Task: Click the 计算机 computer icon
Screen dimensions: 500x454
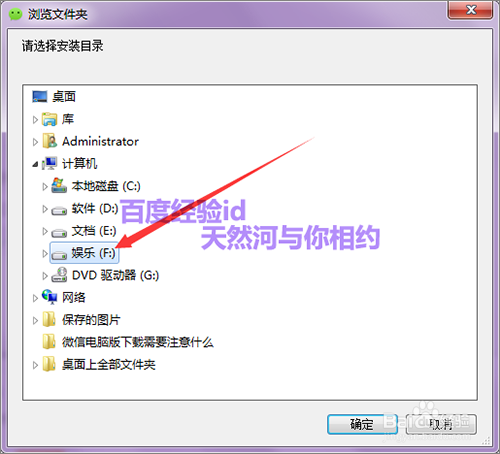Action: pos(49,164)
